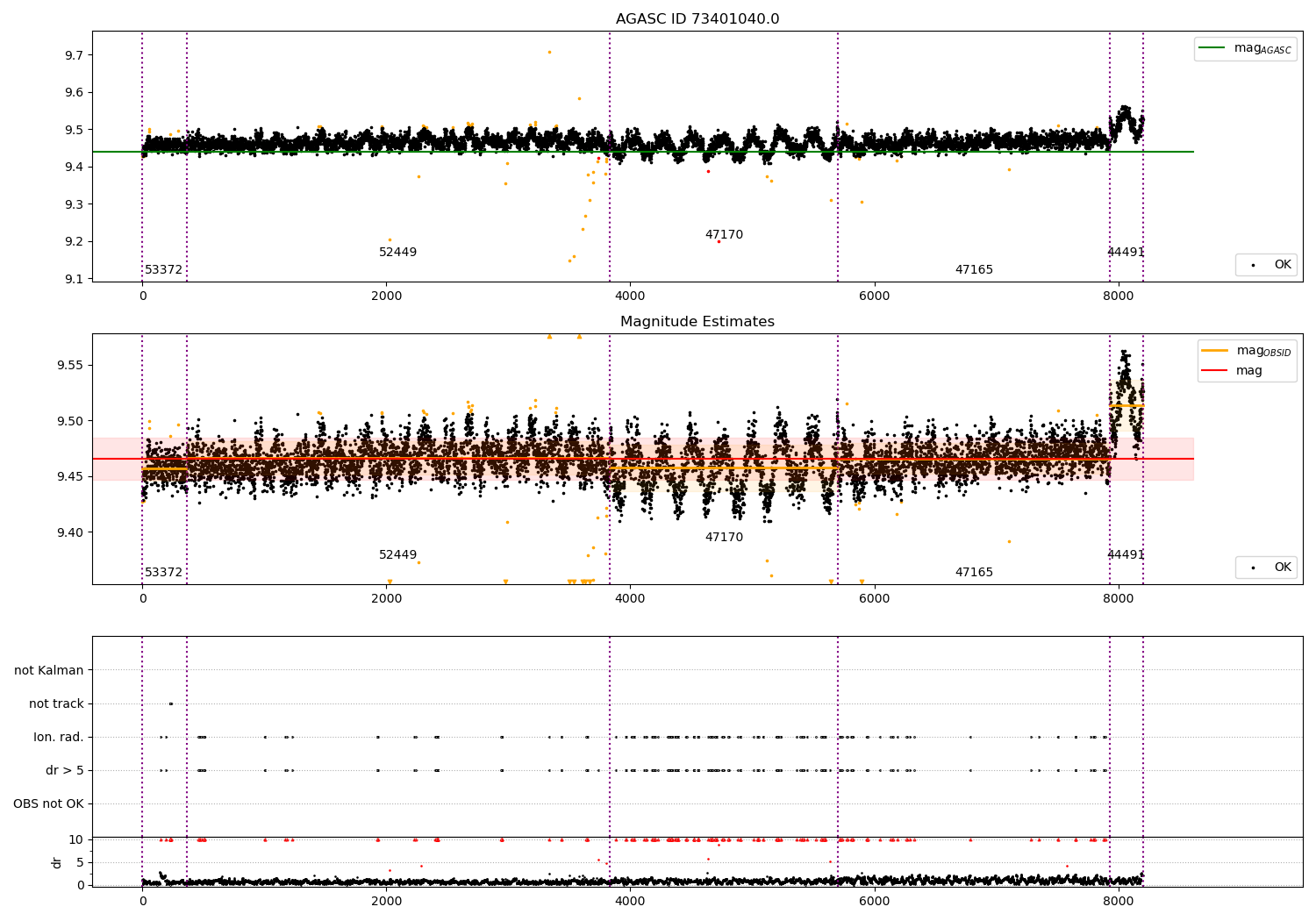
Task: Click the 9.7 y-axis tick in top plot
Action: click(75, 55)
